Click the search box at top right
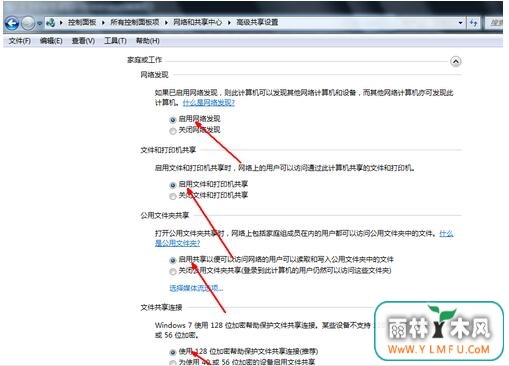509x366 pixels. (495, 23)
